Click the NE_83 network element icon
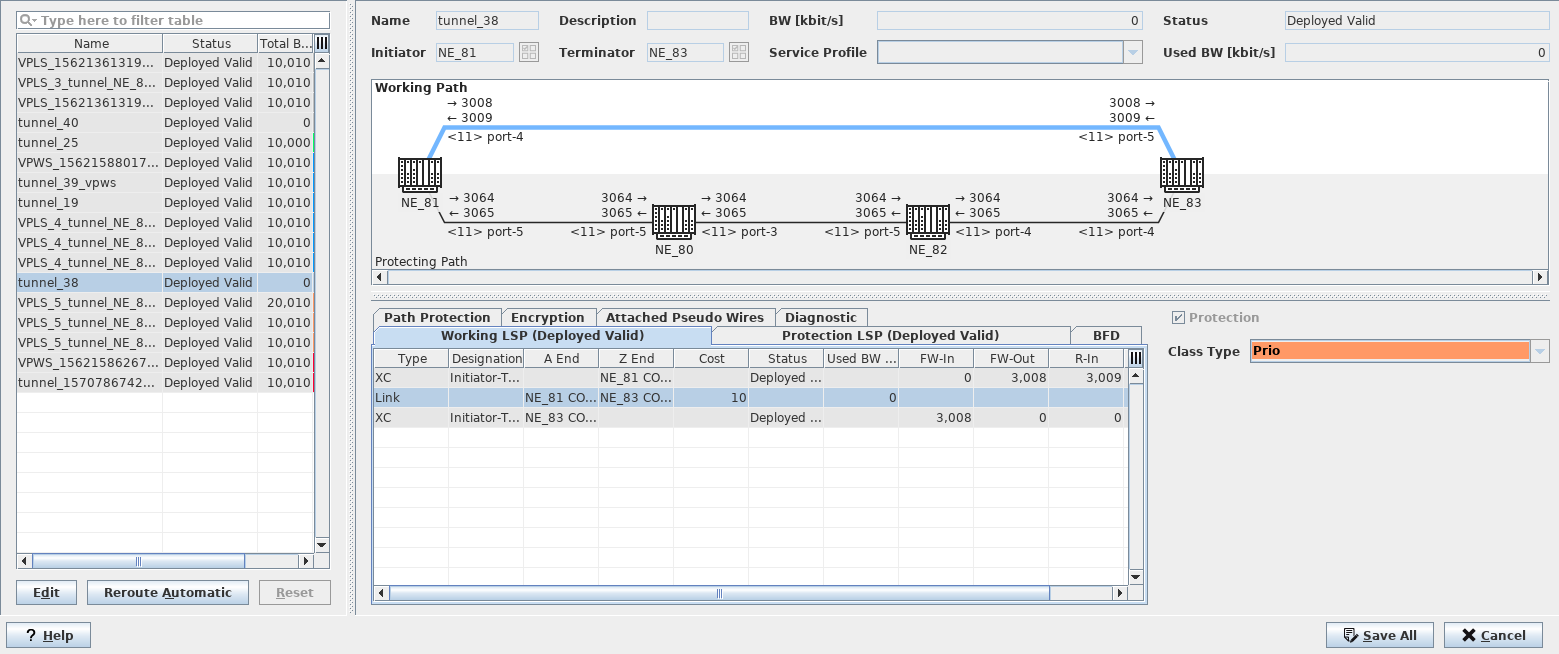1559x654 pixels. pyautogui.click(x=1181, y=174)
